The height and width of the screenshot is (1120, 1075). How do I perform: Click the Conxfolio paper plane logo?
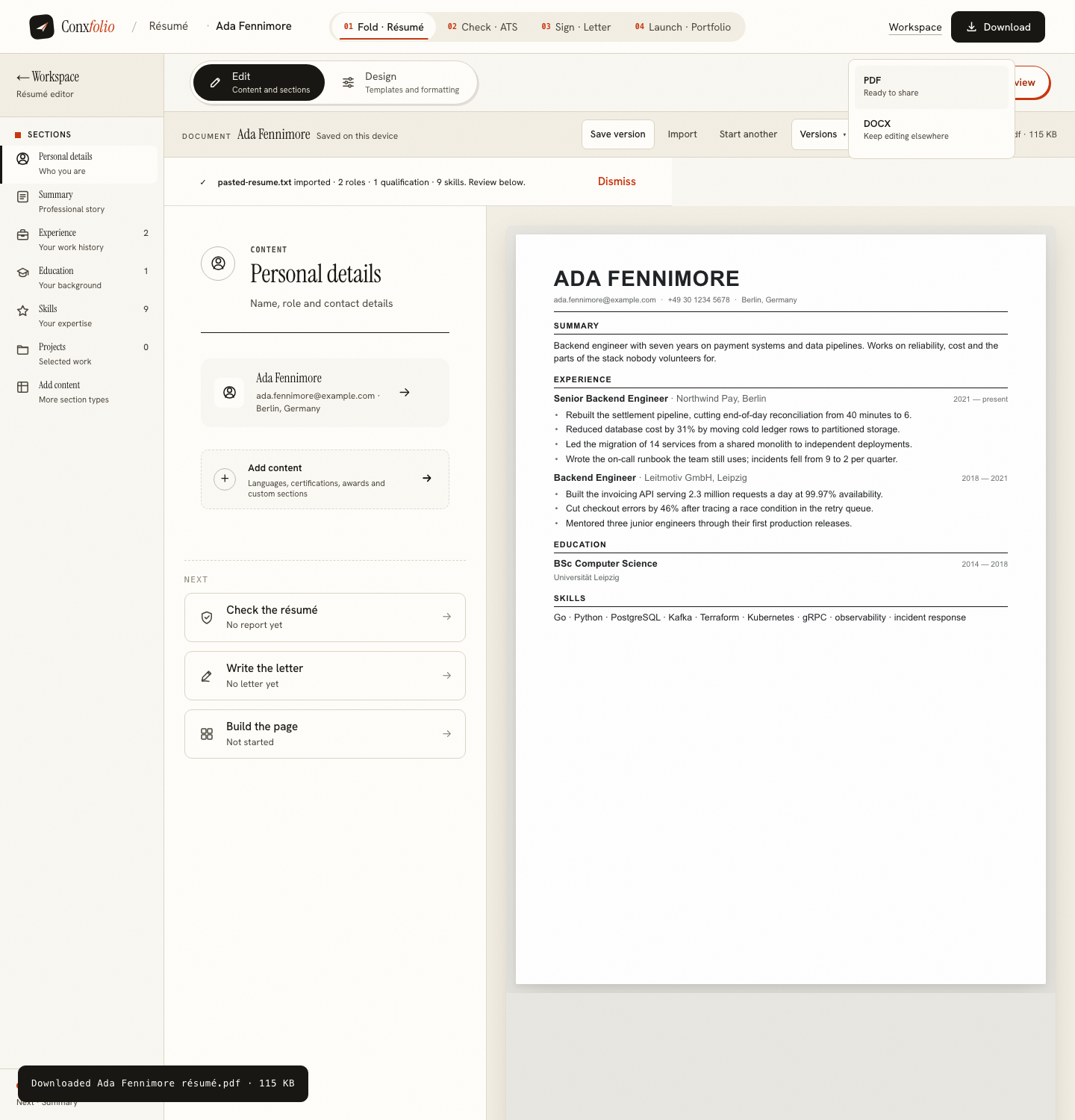pyautogui.click(x=42, y=27)
